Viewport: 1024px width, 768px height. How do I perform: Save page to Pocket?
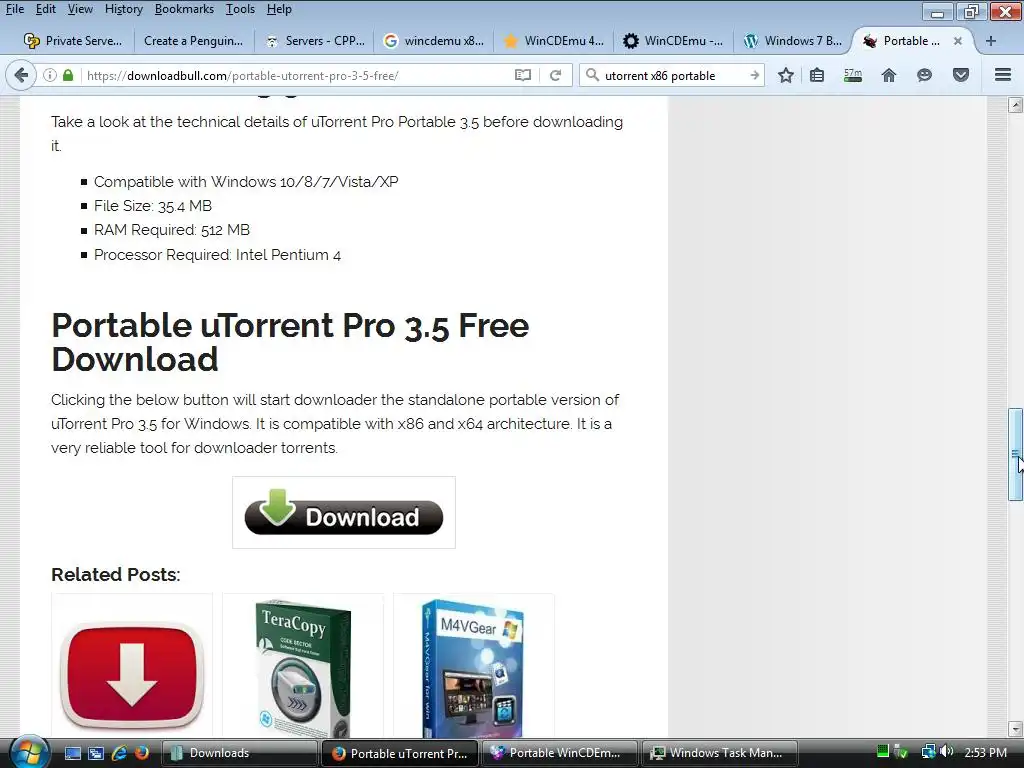coord(961,75)
